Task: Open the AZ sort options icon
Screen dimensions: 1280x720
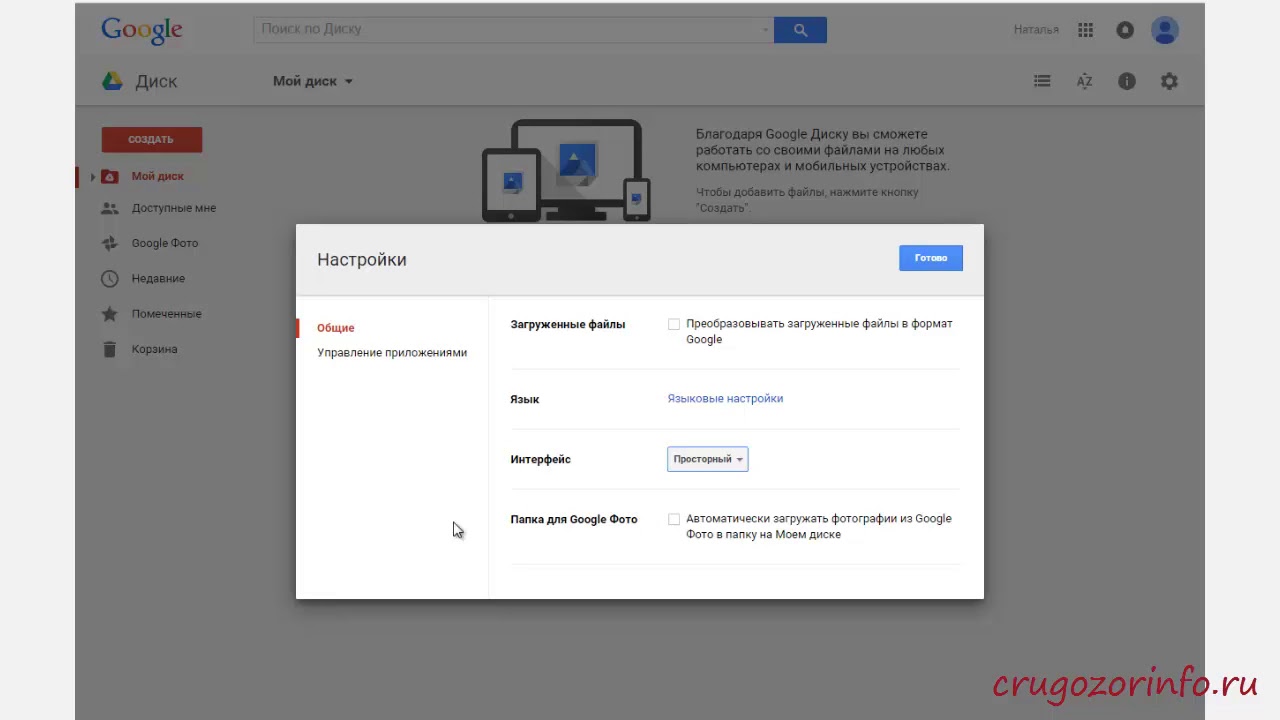Action: pyautogui.click(x=1084, y=81)
